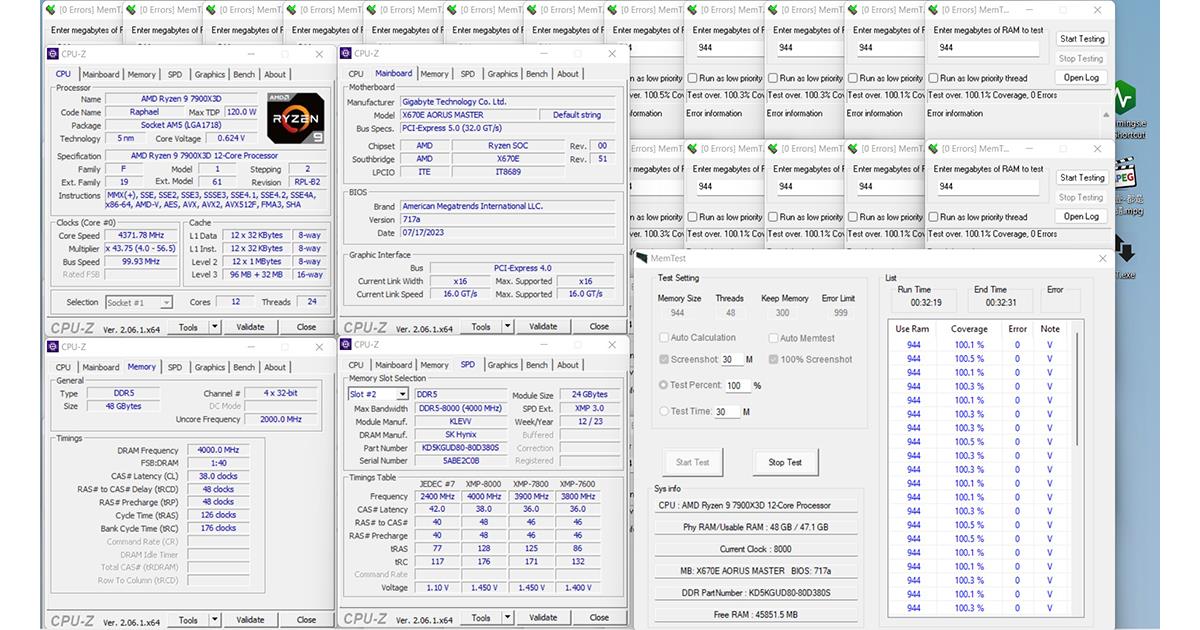This screenshot has height=630, width=1200.
Task: Click the CPU-Z title icon of the Motherboard window
Action: (x=346, y=54)
